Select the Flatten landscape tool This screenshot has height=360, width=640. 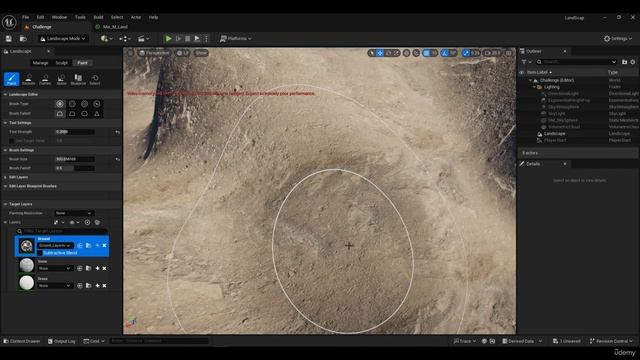(x=45, y=79)
